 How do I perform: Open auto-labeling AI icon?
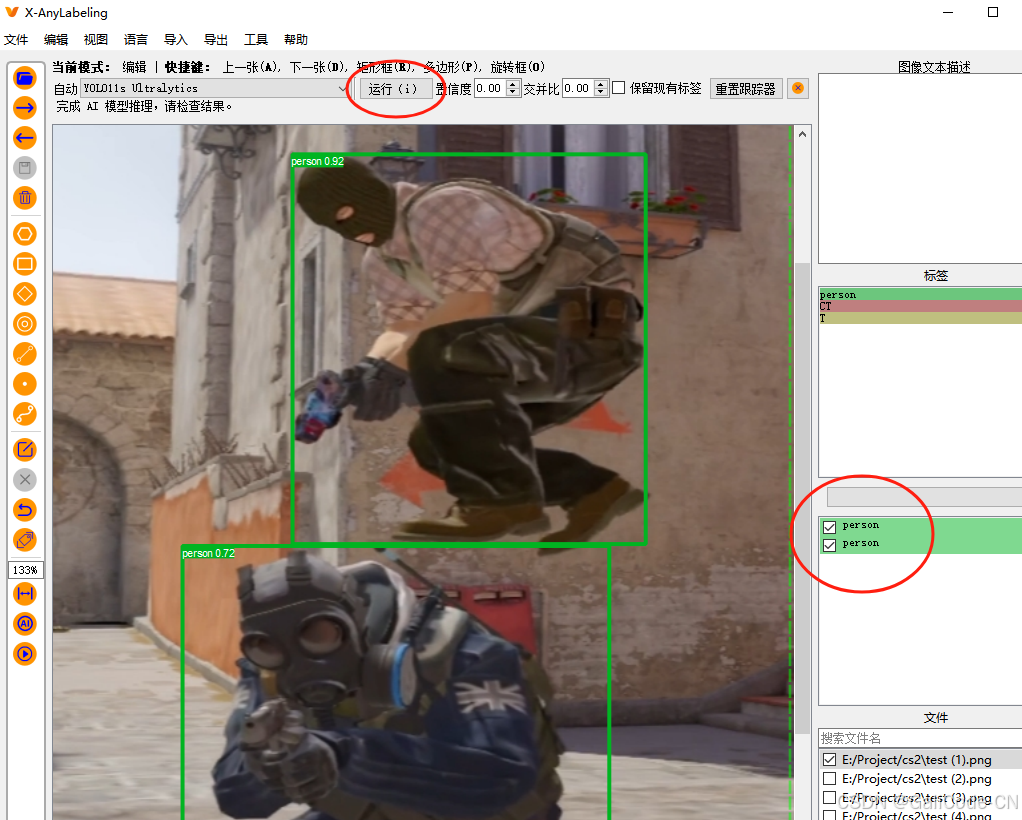[x=25, y=624]
